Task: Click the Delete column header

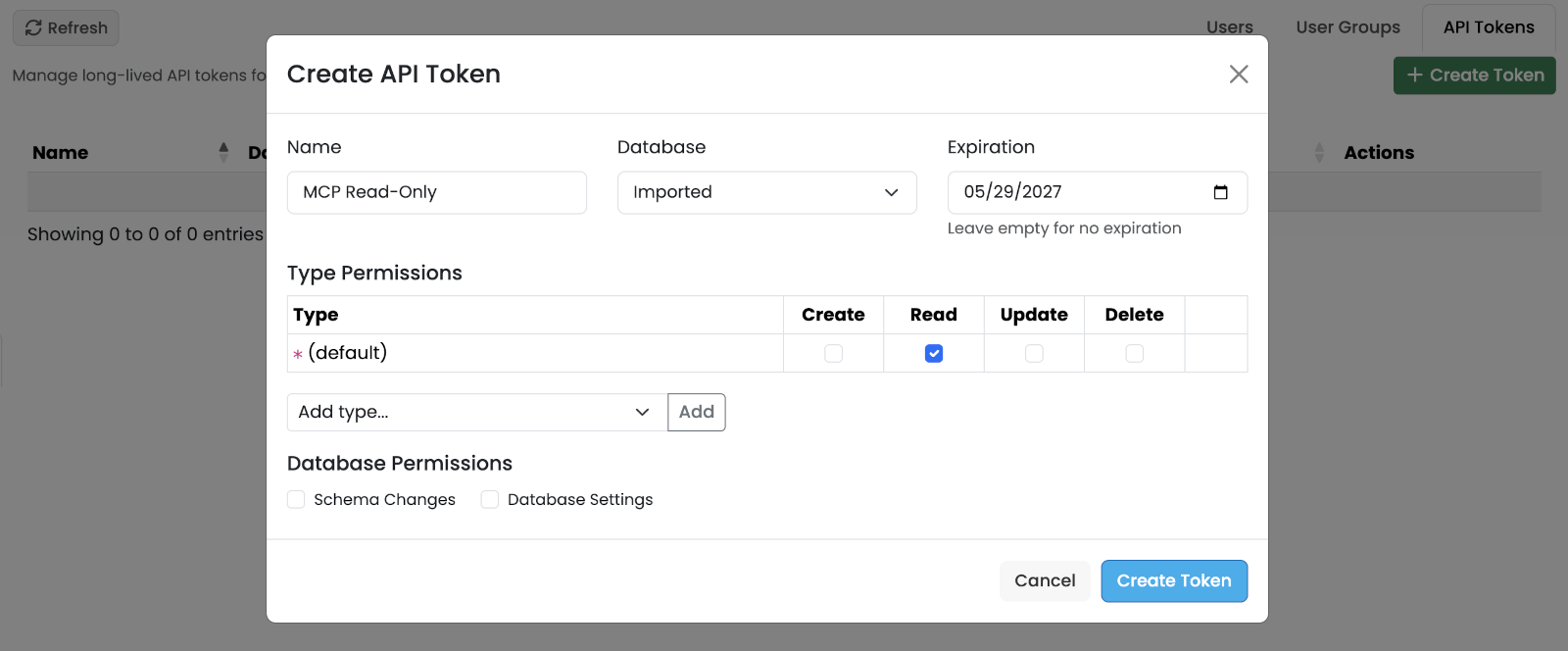Action: coord(1135,315)
